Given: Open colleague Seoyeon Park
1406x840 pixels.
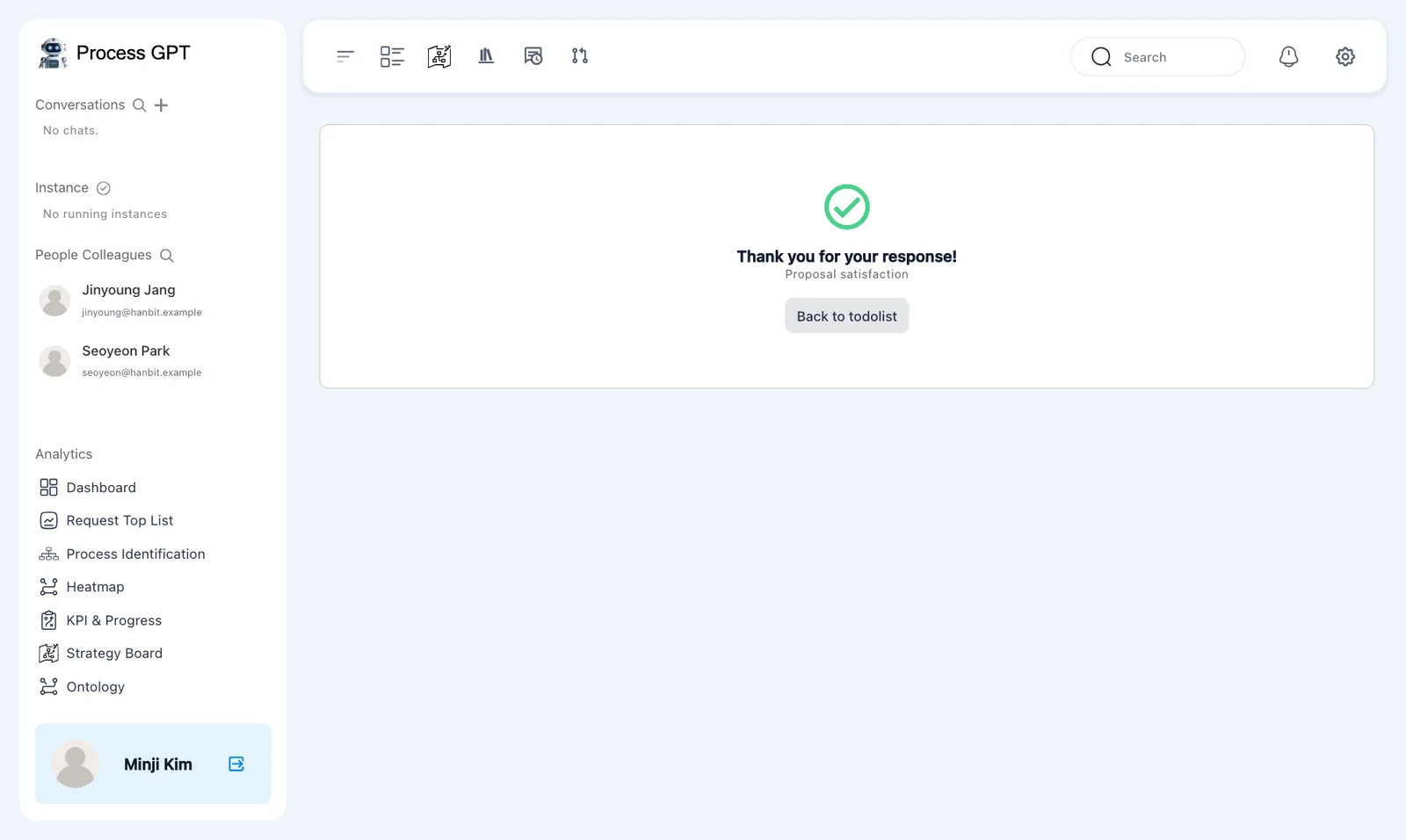Looking at the screenshot, I should coord(153,361).
